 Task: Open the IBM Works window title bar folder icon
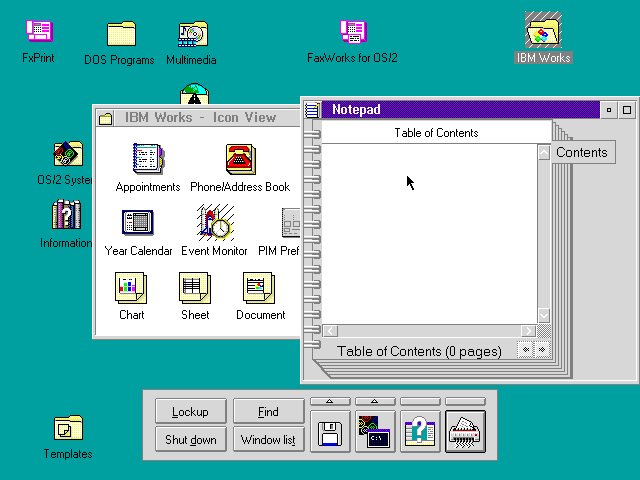click(105, 118)
